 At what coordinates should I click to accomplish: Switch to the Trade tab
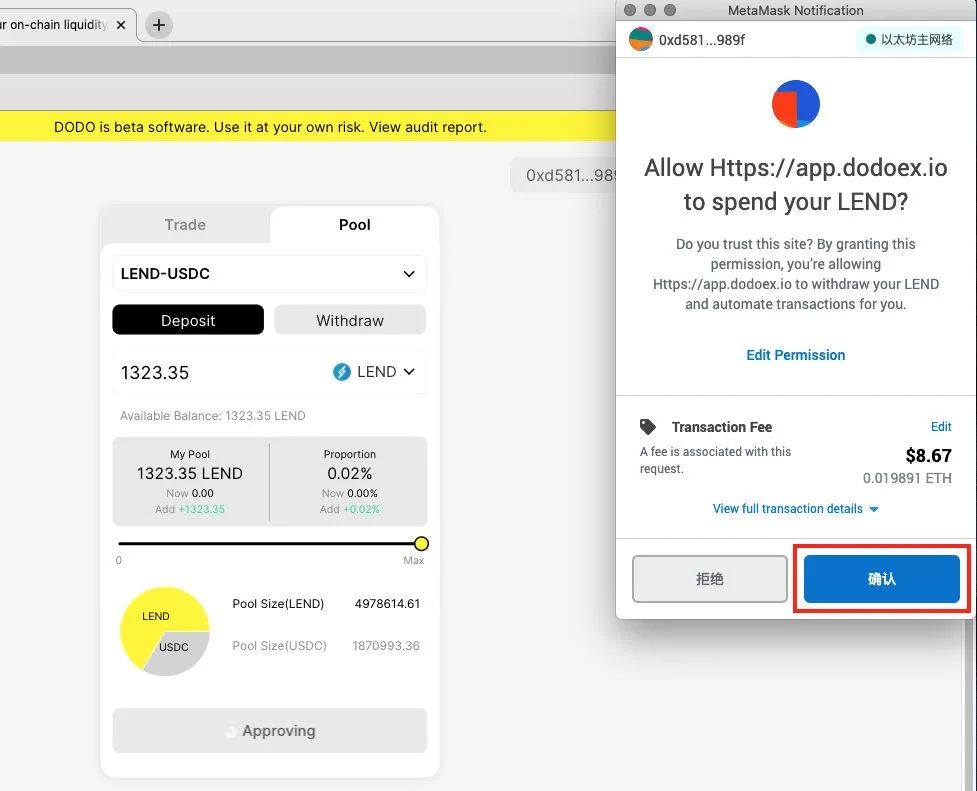[185, 225]
